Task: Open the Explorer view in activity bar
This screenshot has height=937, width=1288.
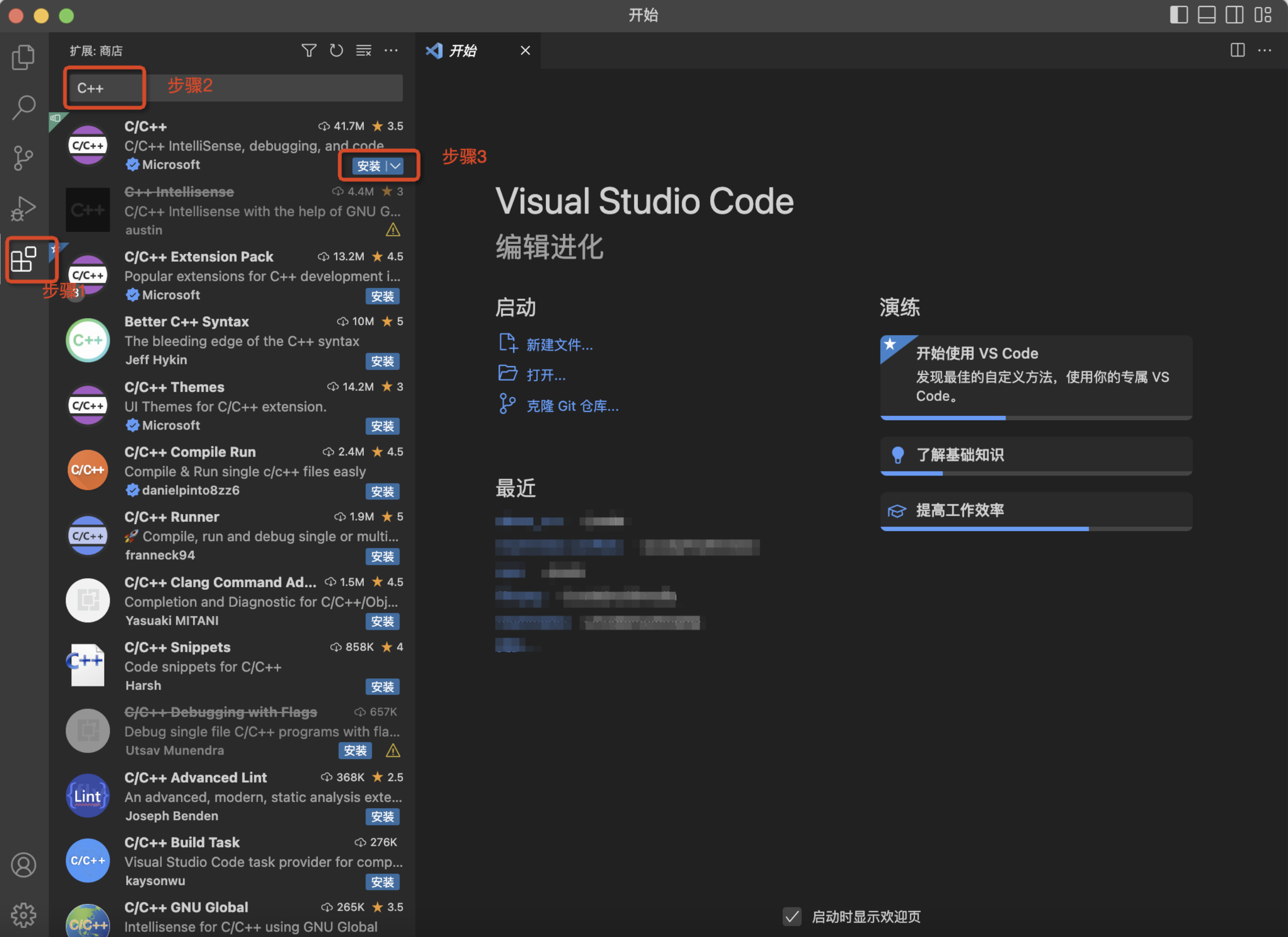Action: [x=23, y=57]
